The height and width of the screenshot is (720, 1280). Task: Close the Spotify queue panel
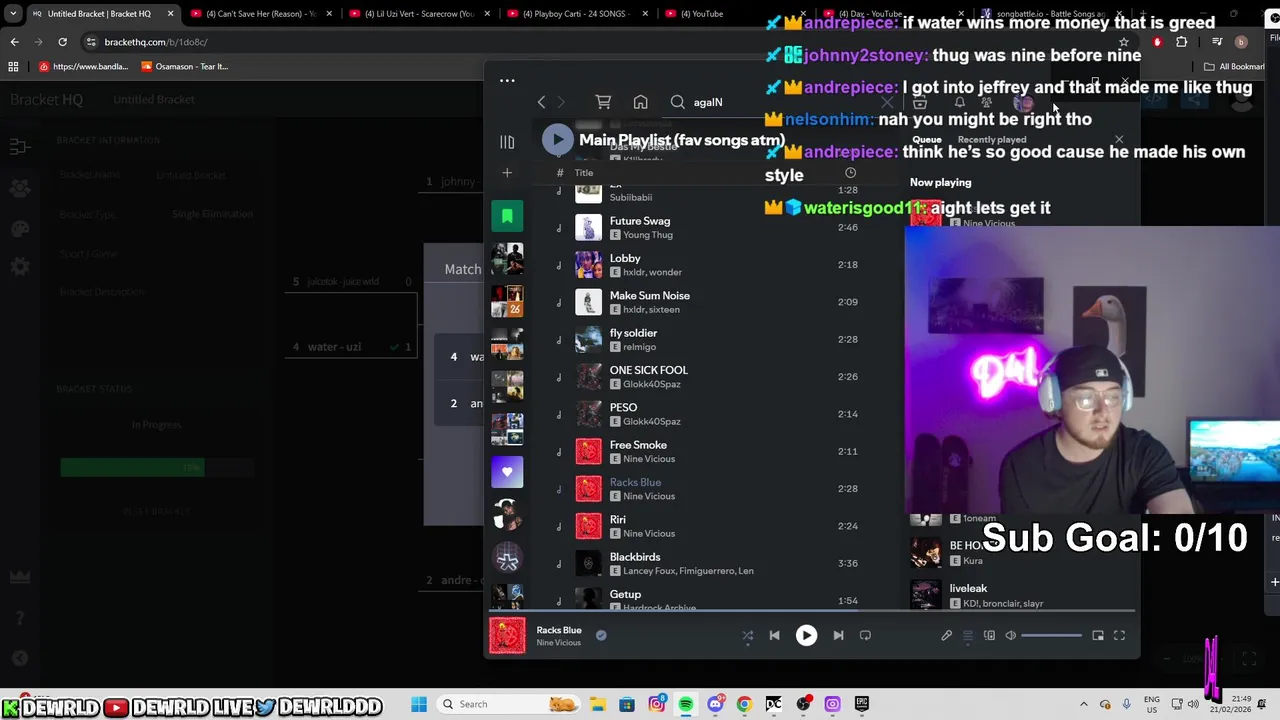pos(1119,140)
